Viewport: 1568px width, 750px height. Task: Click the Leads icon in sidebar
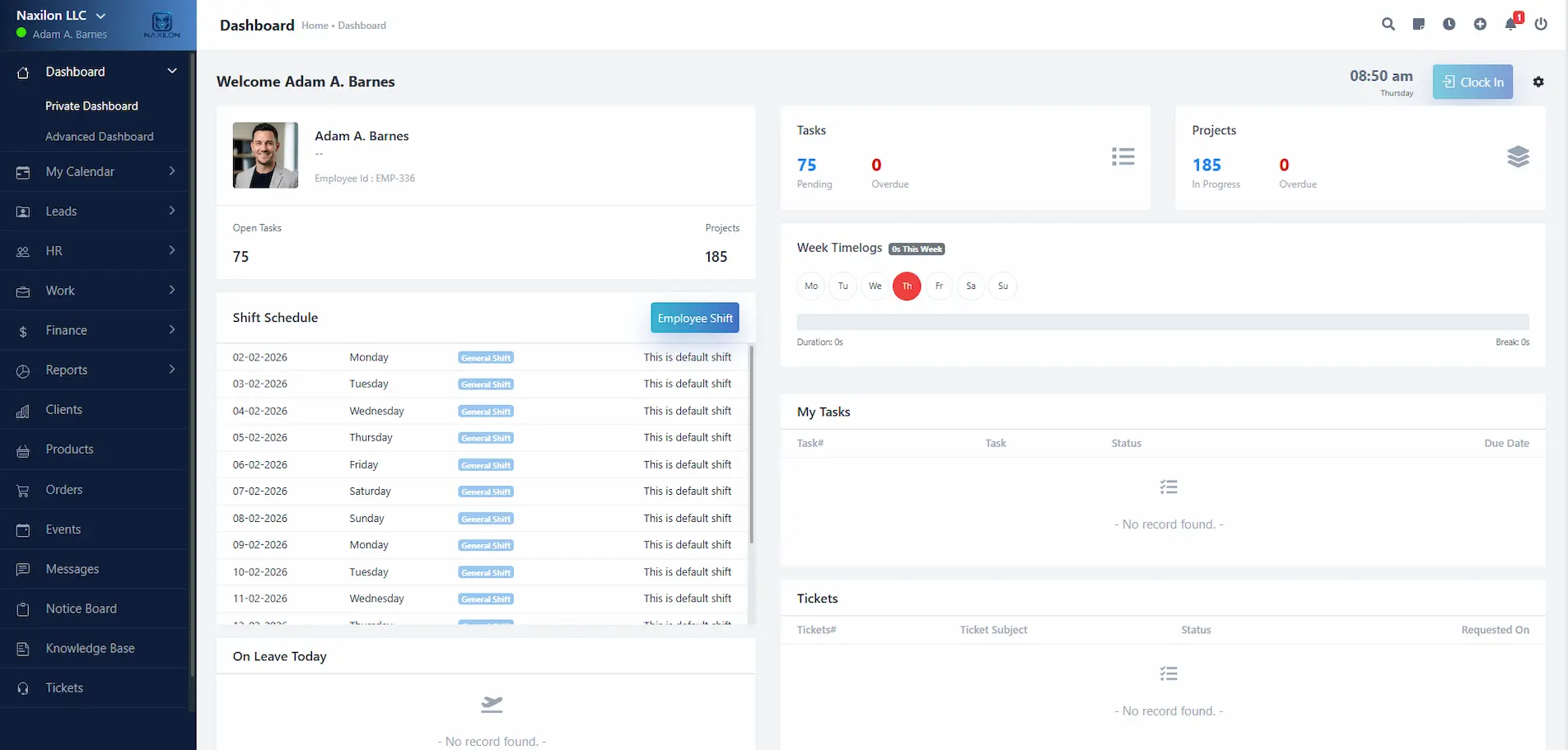23,212
